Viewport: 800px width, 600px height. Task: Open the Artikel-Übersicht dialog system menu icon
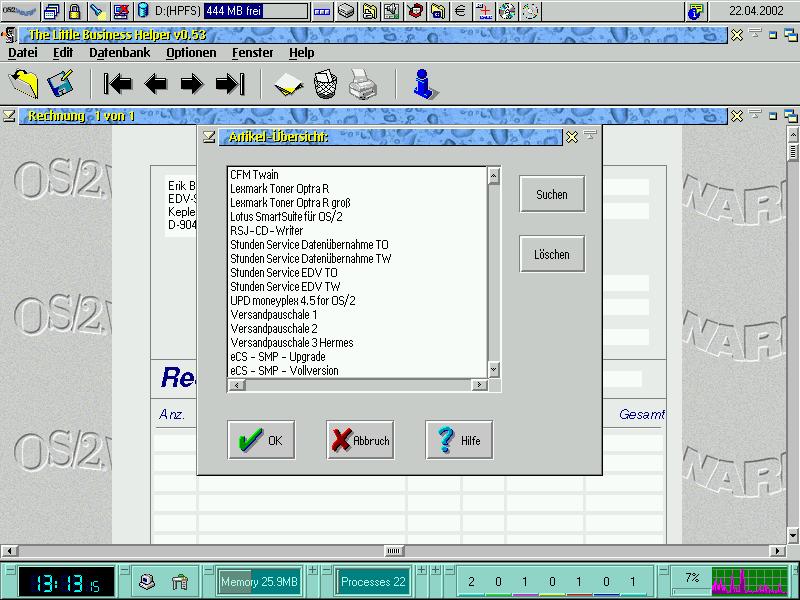[x=209, y=137]
